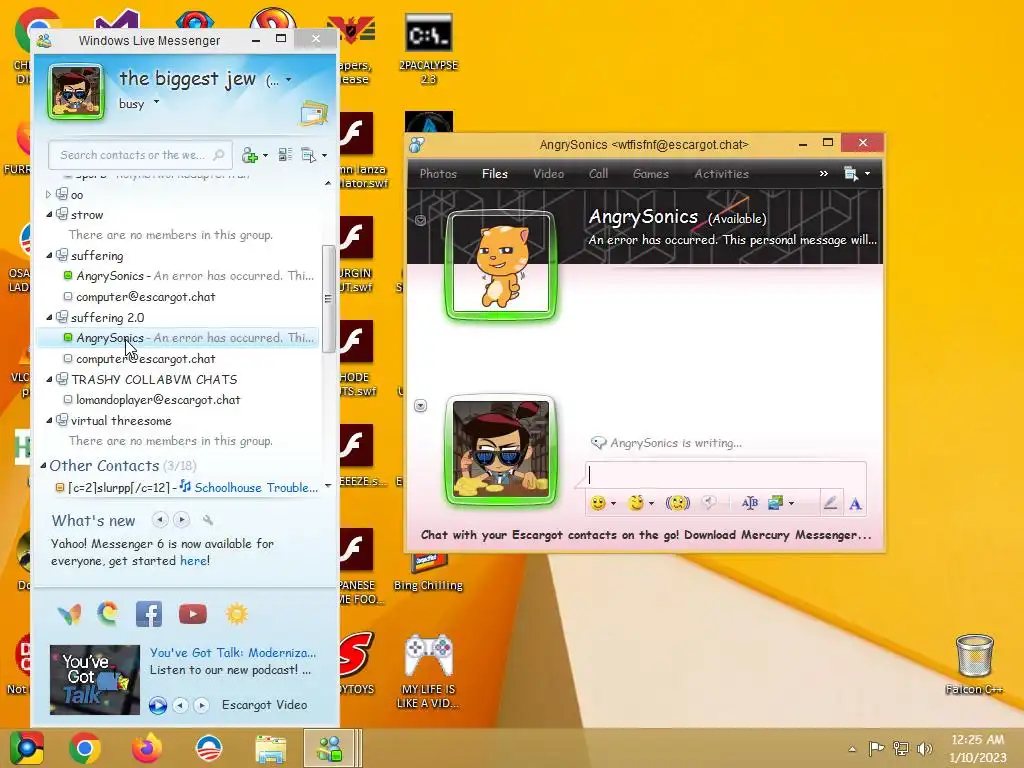
Task: Click the volume icon in system tray
Action: pyautogui.click(x=924, y=748)
